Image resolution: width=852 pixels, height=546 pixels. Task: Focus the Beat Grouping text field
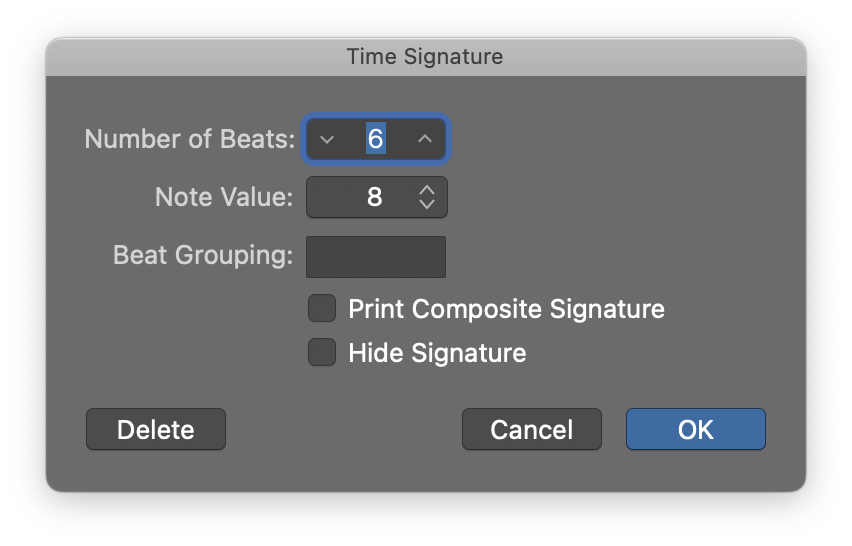(x=376, y=257)
